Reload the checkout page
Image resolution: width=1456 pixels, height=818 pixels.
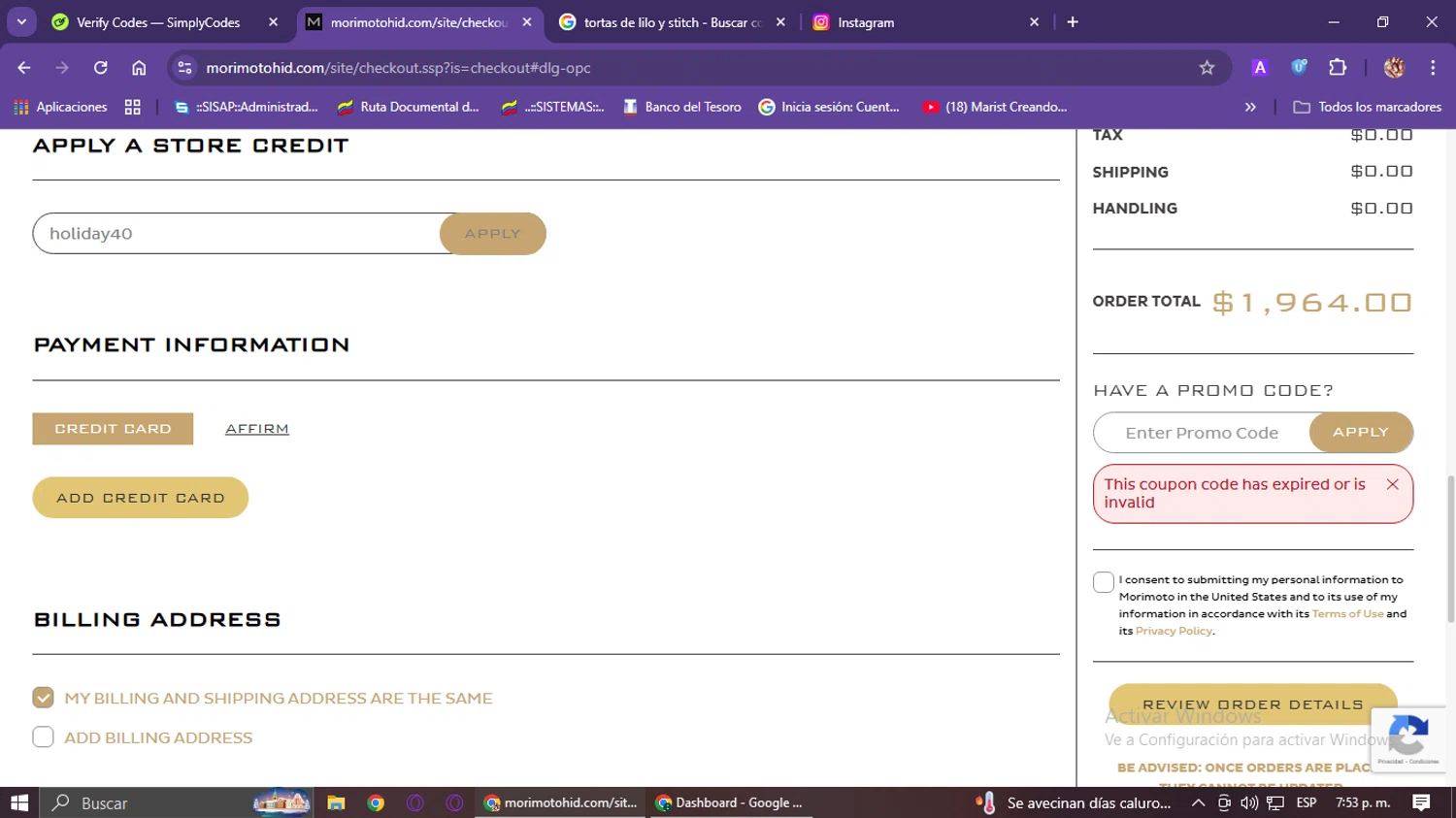(101, 68)
